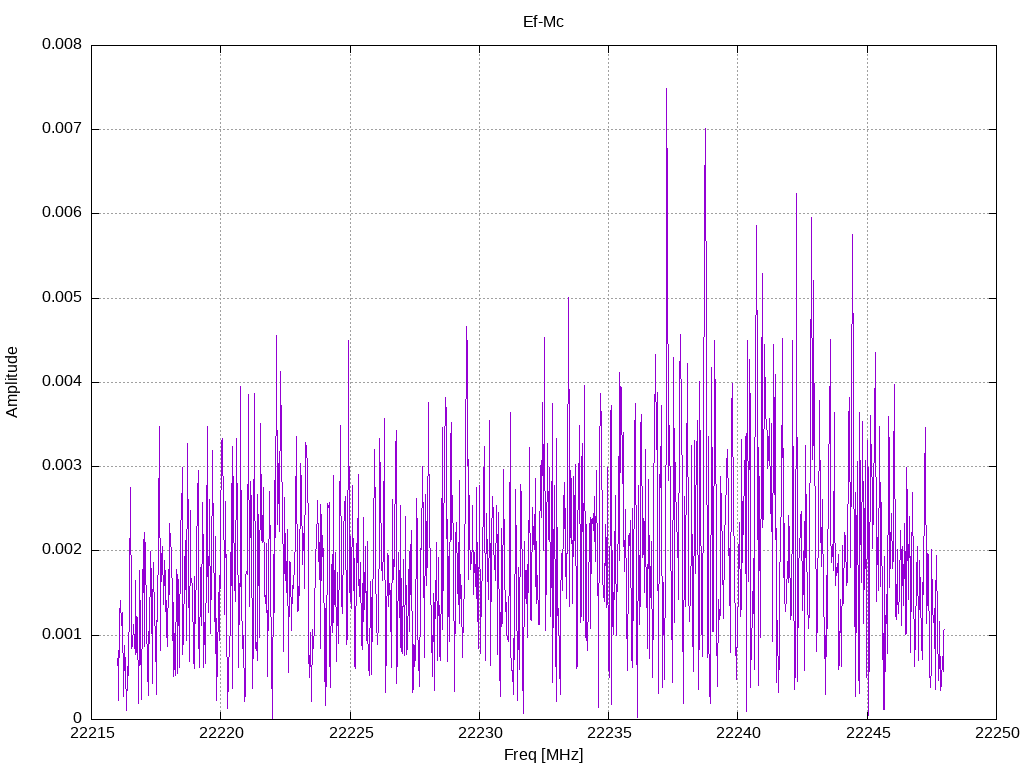Viewport: 1024px width, 768px height.
Task: Click the y-axis tick label 0.001
Action: [x=62, y=634]
